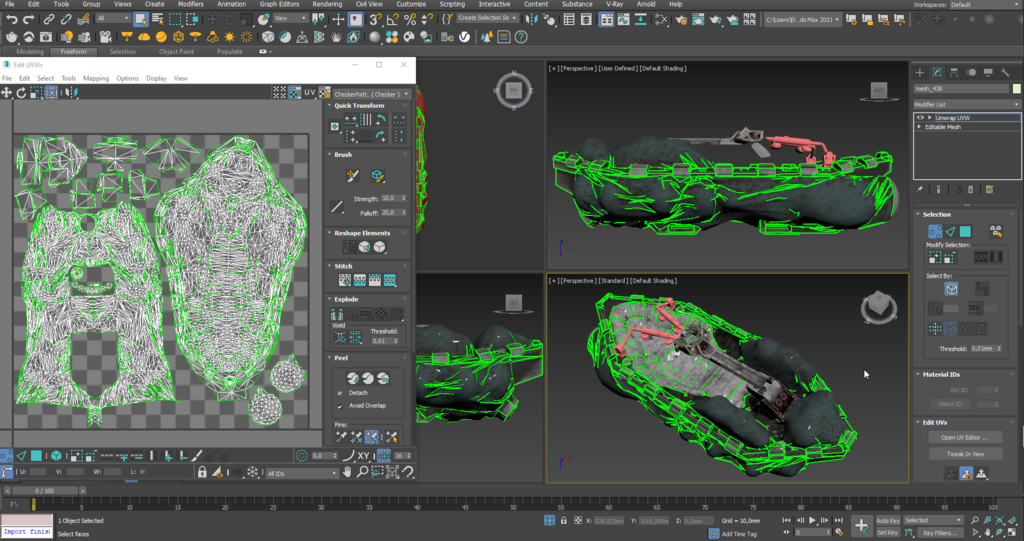Open the Hierarchy panel tab icon
Viewport: 1024px width, 541px height.
(x=954, y=73)
